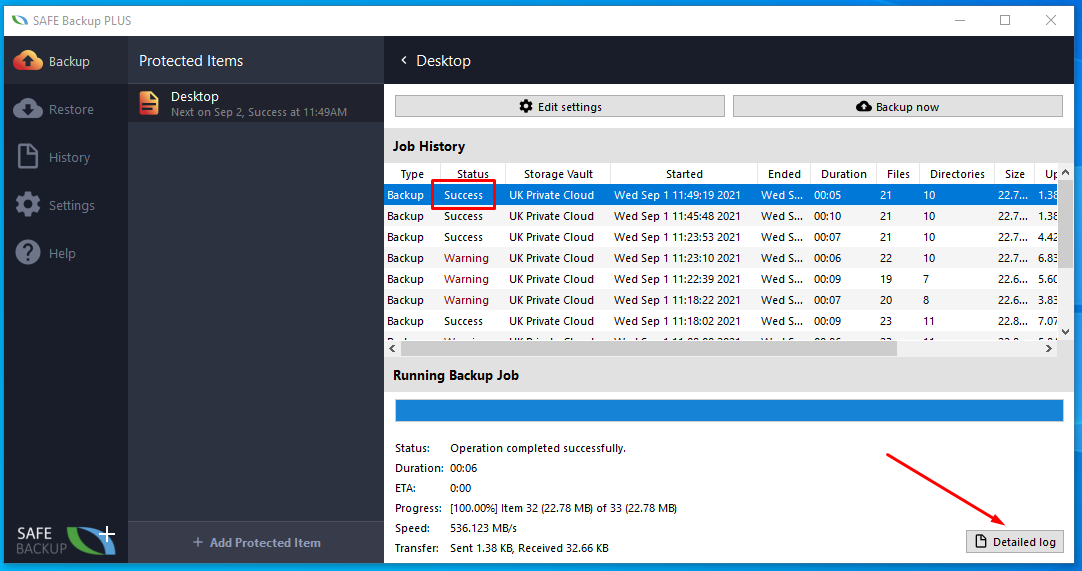Screen dimensions: 1082x571
Task: Sort job history by Status column
Action: pos(473,174)
